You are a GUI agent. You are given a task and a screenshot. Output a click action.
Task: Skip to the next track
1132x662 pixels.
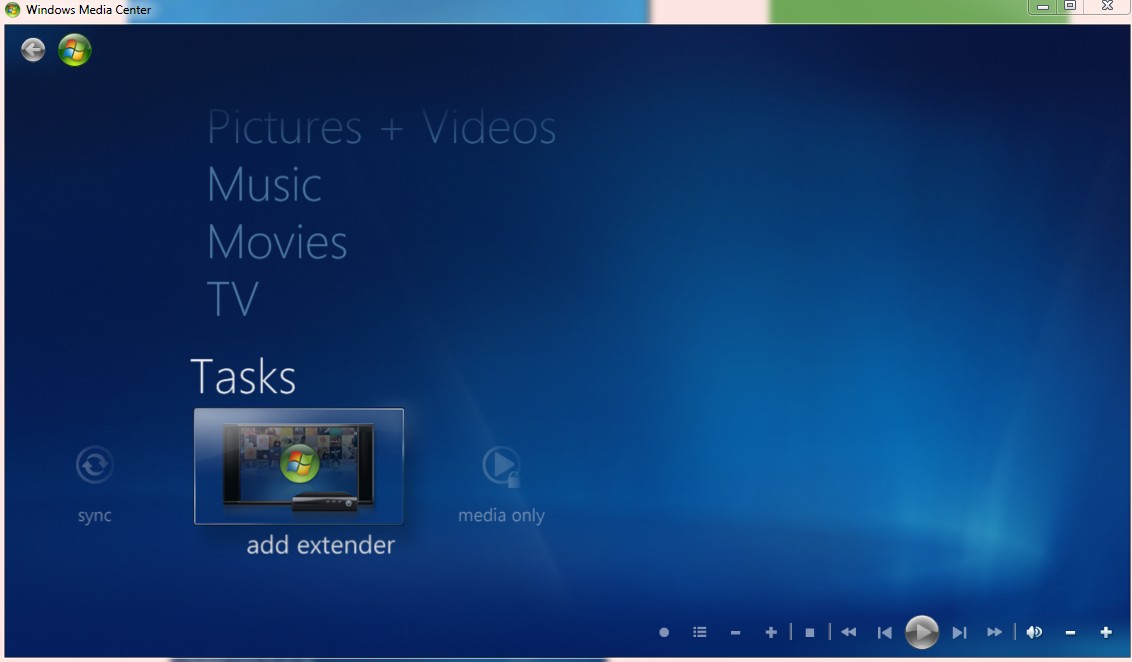959,633
